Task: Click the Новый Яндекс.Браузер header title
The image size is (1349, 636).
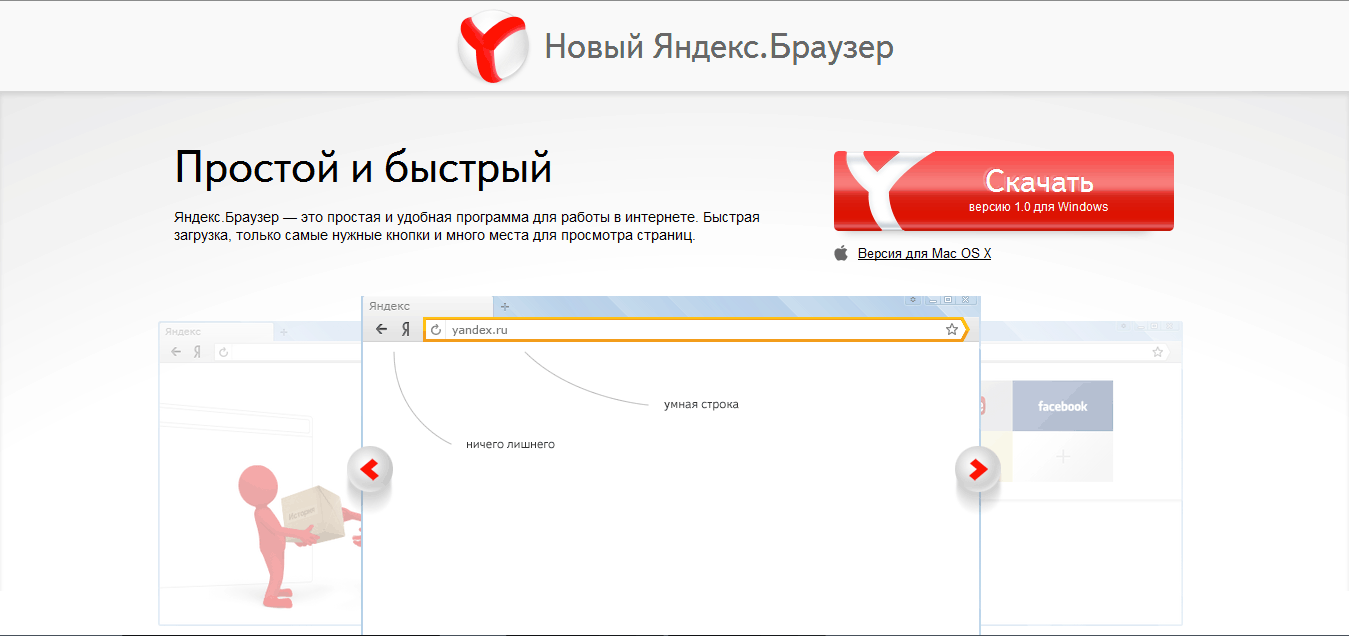Action: pos(719,46)
